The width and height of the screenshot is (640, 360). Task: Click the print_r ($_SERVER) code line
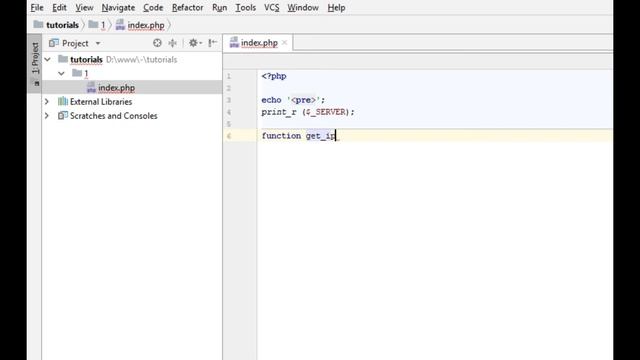308,112
